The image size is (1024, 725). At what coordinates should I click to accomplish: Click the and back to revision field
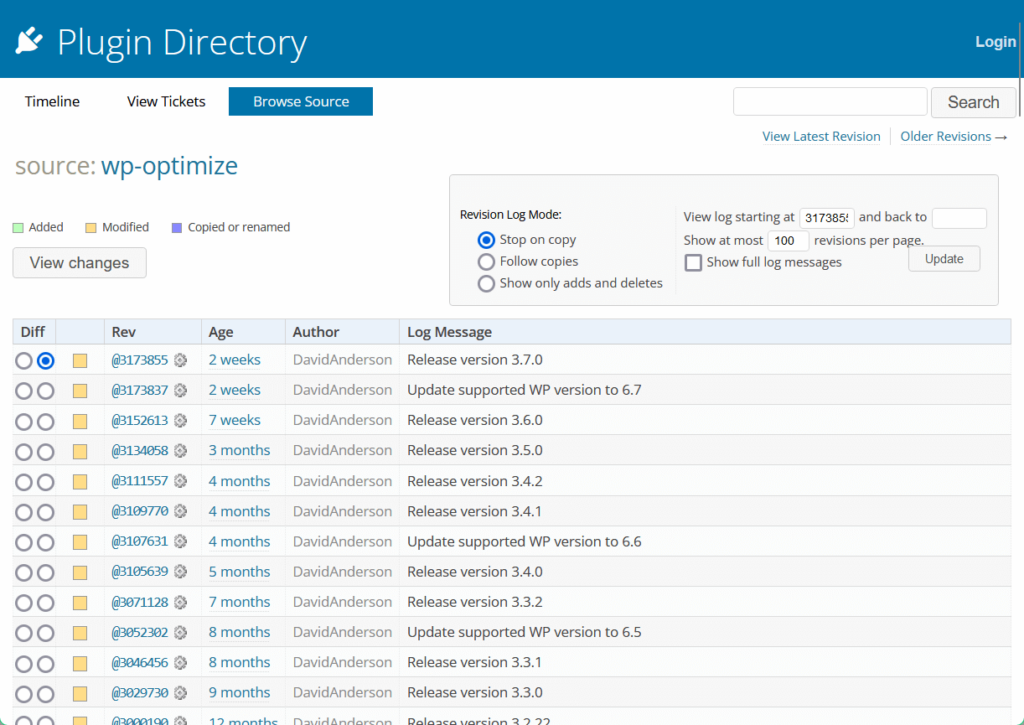(x=959, y=218)
